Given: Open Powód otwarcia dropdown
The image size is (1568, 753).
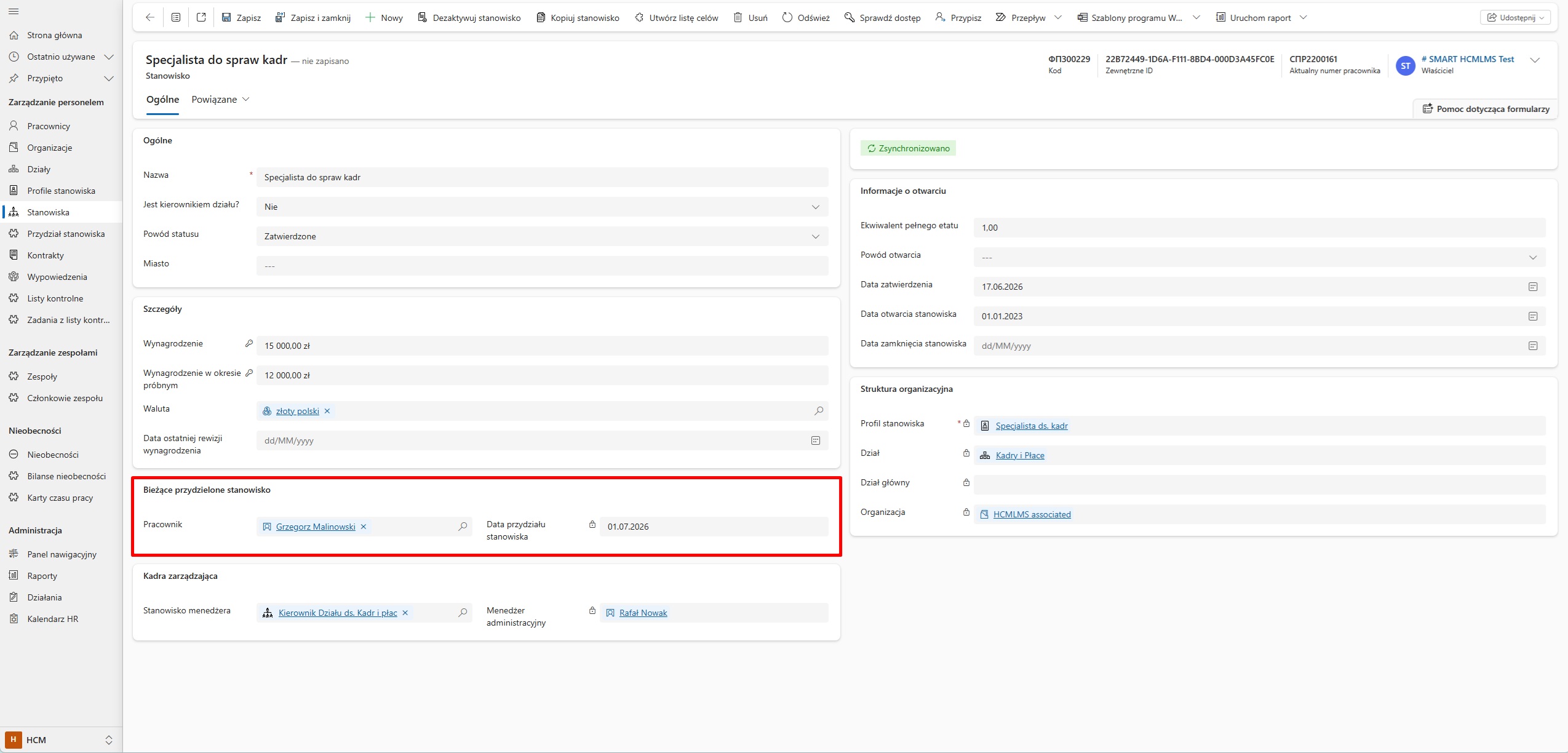Looking at the screenshot, I should tap(1259, 257).
